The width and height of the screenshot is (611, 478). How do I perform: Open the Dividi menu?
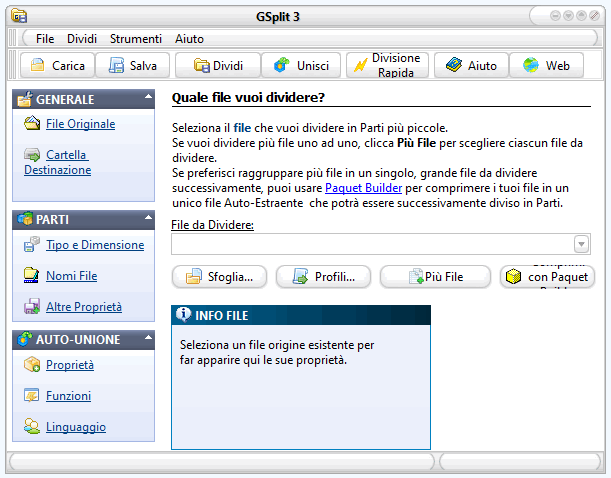point(82,39)
